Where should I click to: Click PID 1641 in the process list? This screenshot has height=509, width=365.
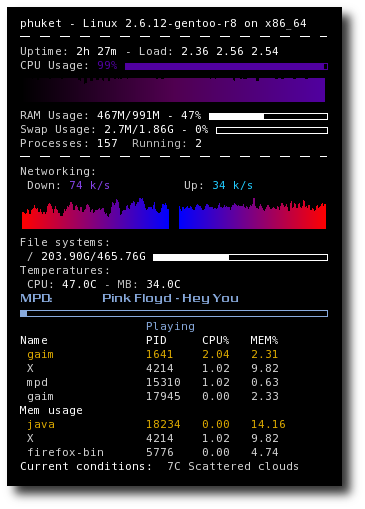tap(159, 354)
